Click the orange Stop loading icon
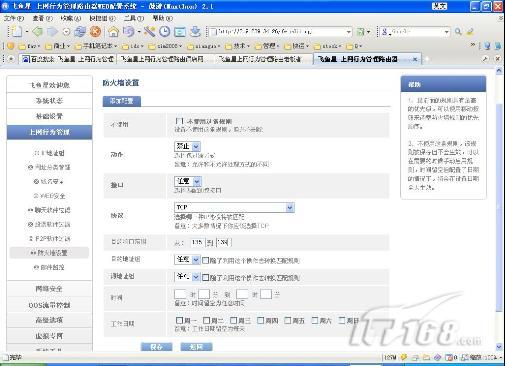Screen dimensions: 505x366 click(95, 32)
